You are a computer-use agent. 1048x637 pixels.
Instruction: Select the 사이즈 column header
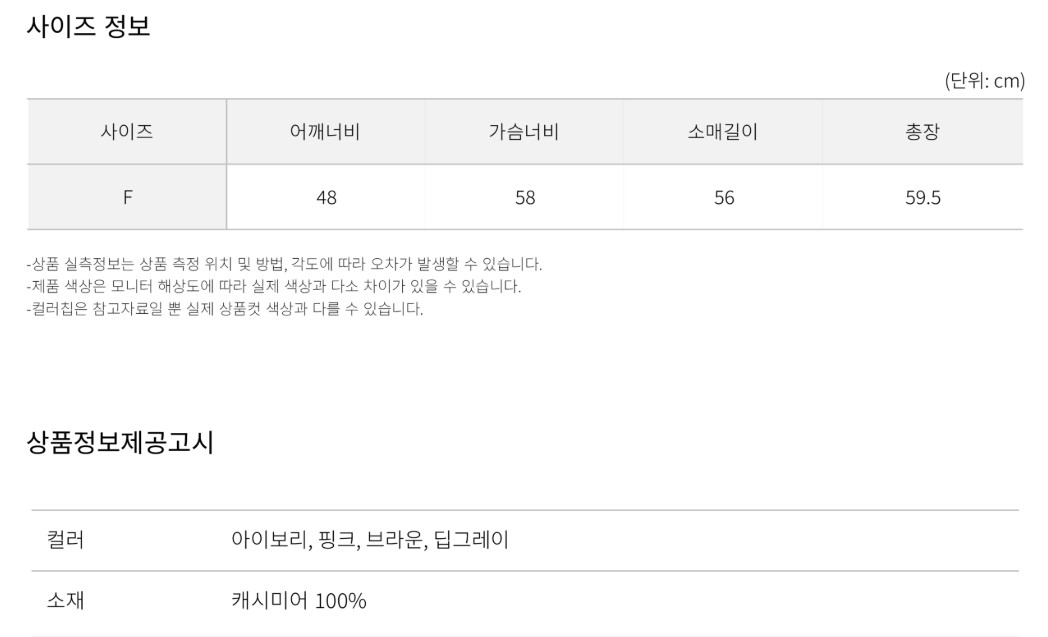pyautogui.click(x=127, y=132)
